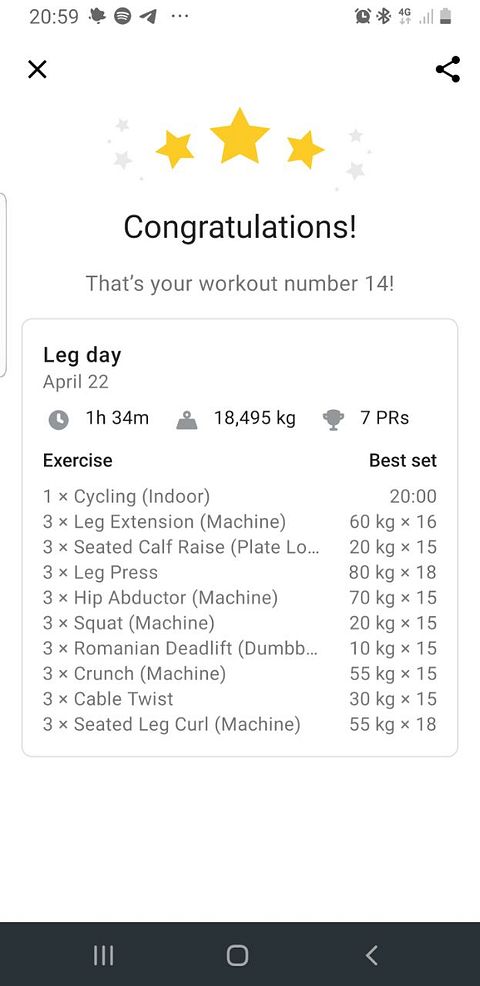This screenshot has width=480, height=986.
Task: Open the Hip Abductor (Machine) entry
Action: (240, 597)
